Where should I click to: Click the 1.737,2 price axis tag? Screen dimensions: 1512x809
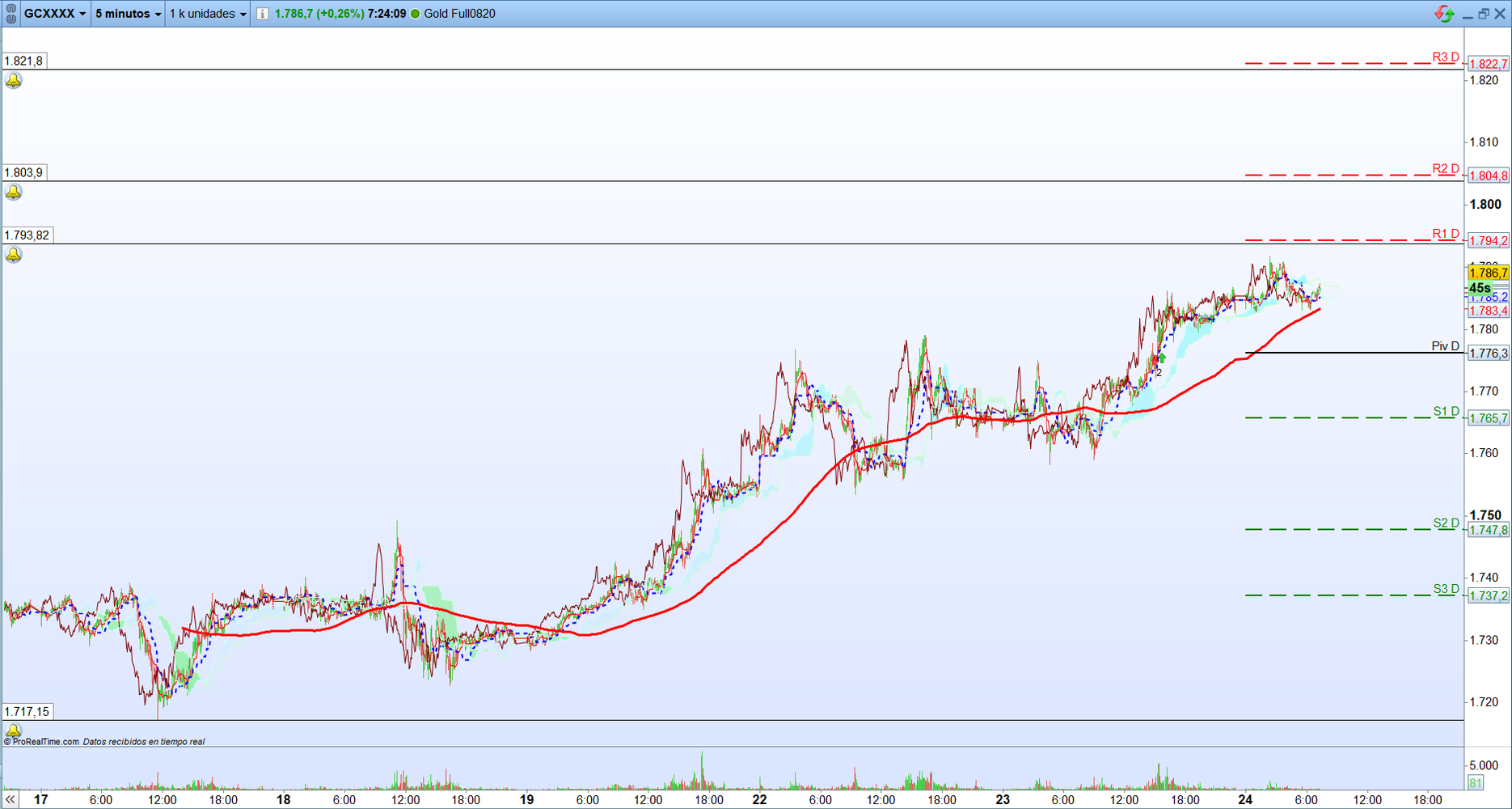pos(1489,596)
